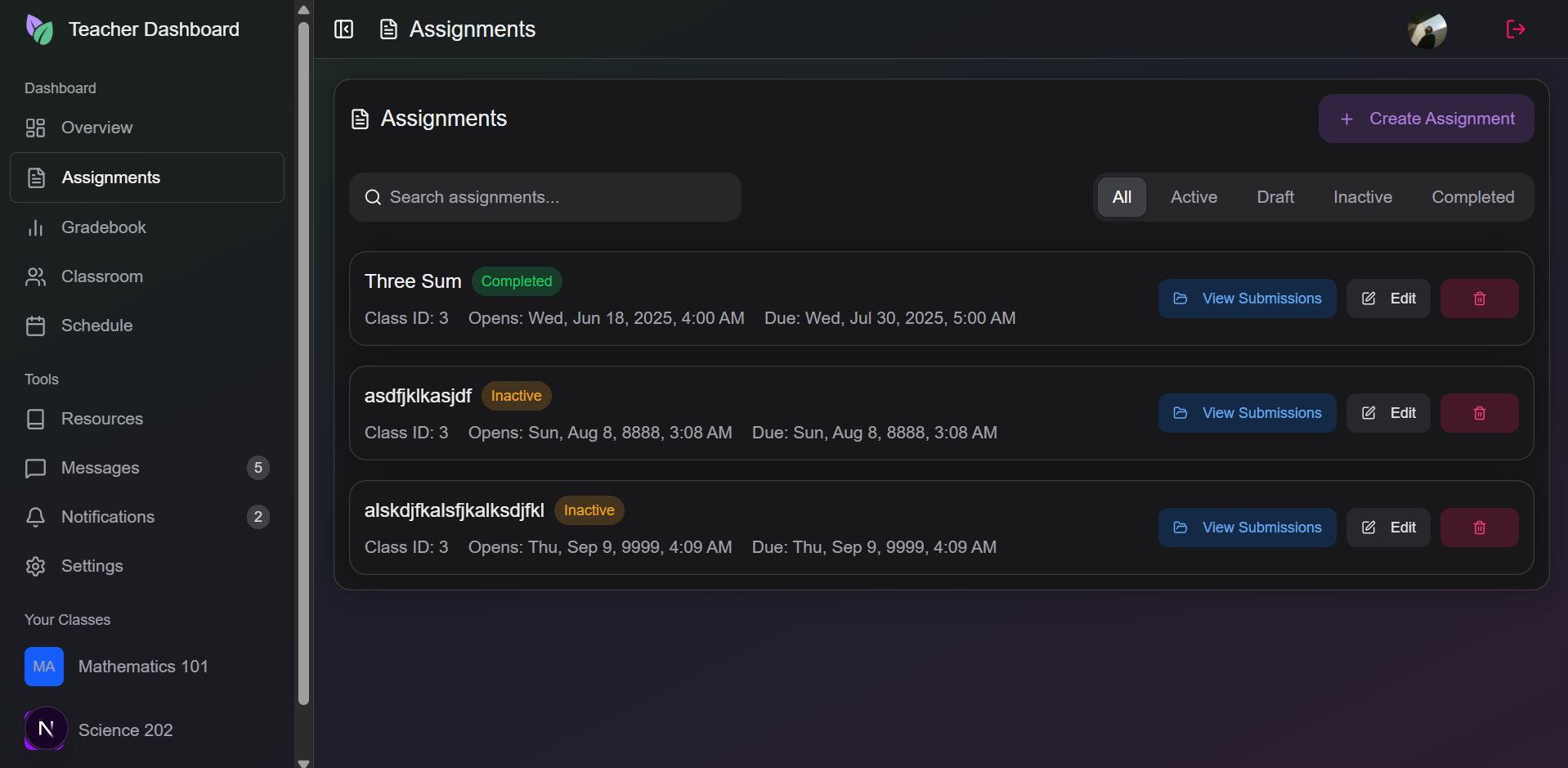Click the Create Assignment button
This screenshot has height=768, width=1568.
(x=1424, y=119)
